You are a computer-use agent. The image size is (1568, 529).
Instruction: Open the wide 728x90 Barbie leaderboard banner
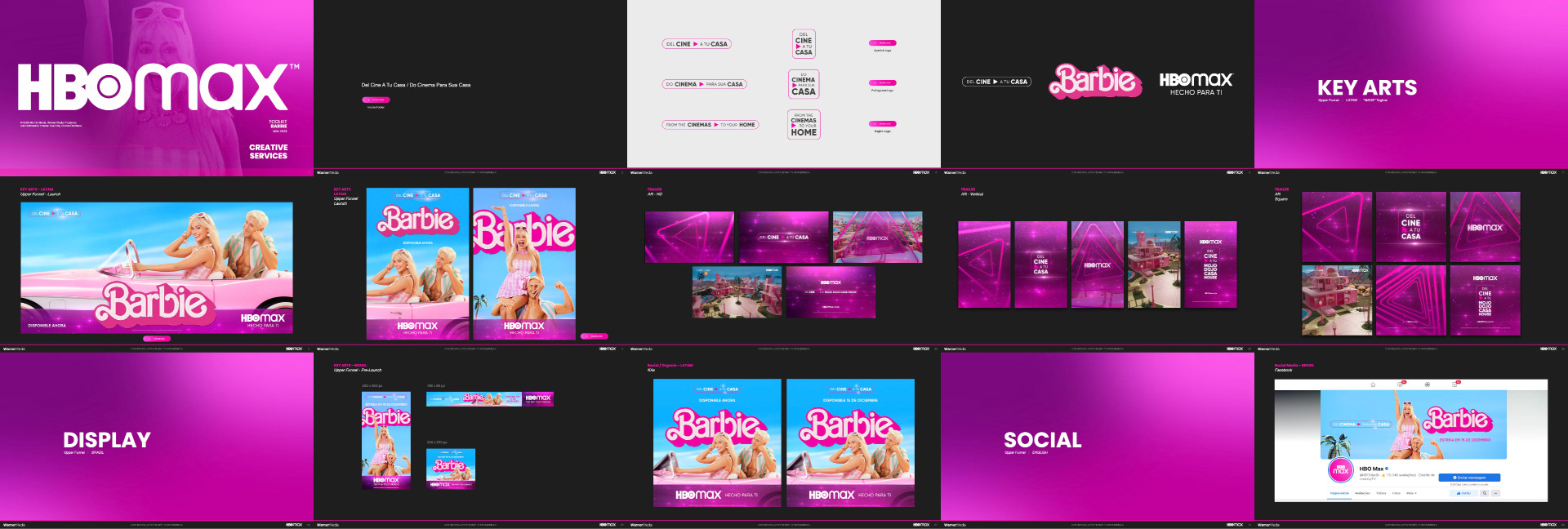(490, 398)
